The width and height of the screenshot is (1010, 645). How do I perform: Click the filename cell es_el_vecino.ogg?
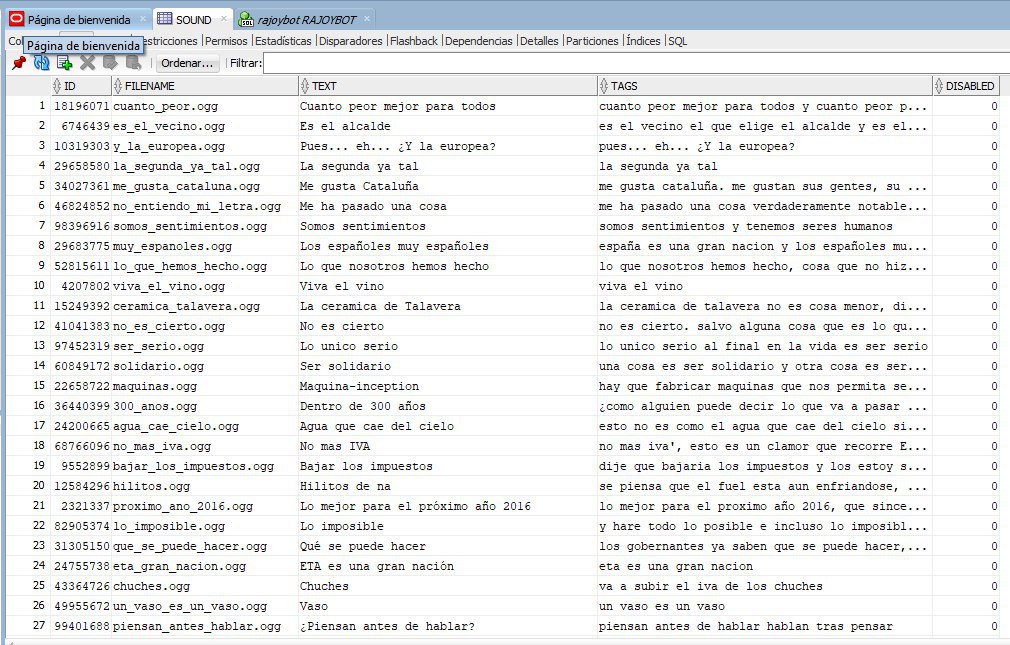(205, 126)
